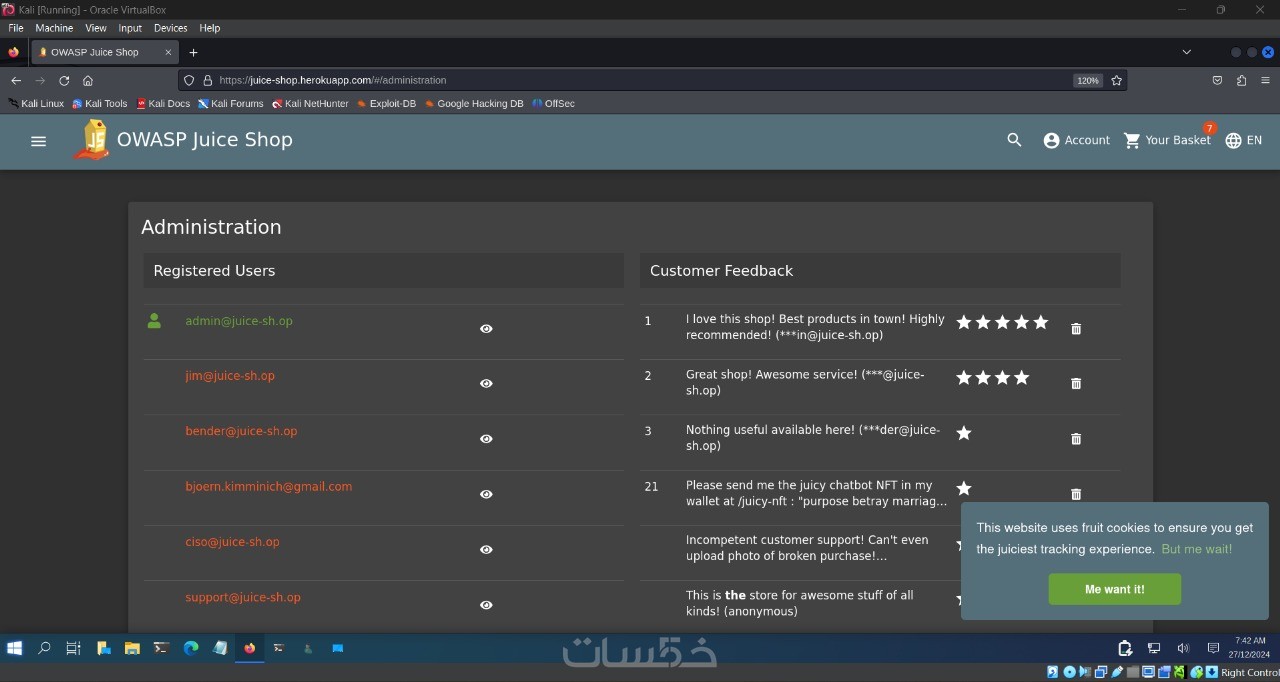Show details for bender@juice-sh.op via eye icon
This screenshot has width=1280, height=682.
tap(486, 439)
